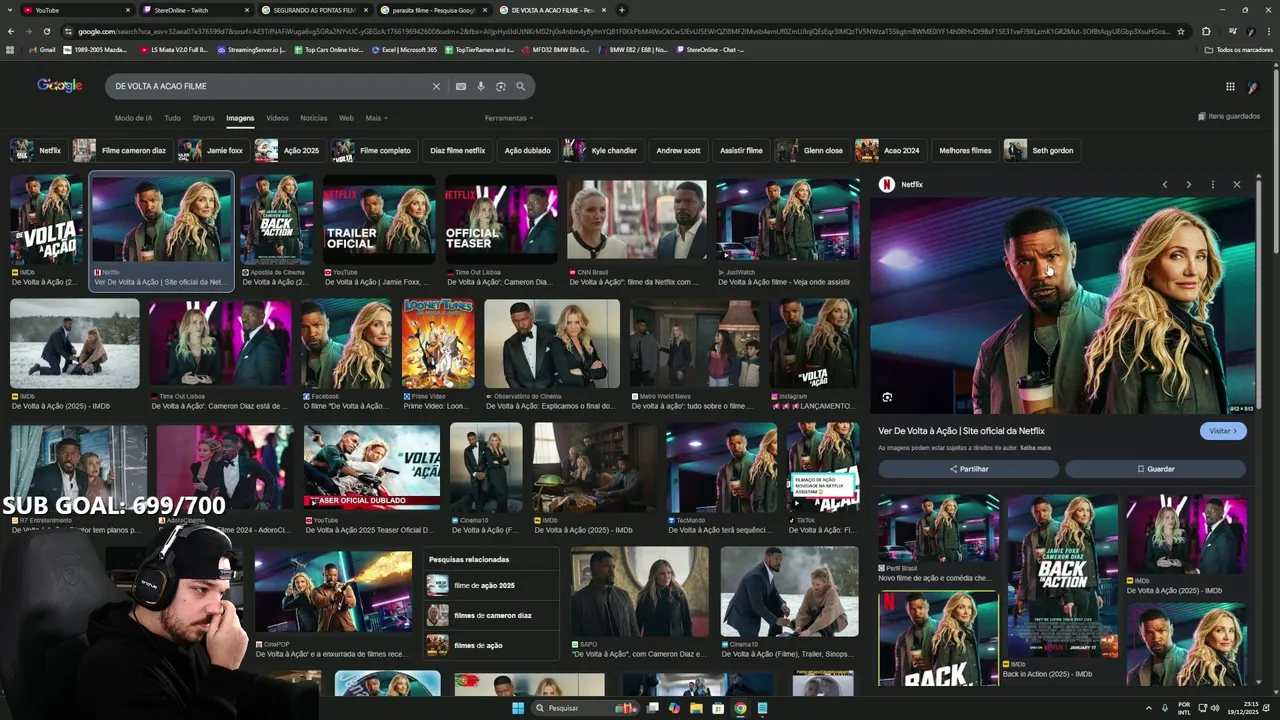
Task: Select the Filme cameron diaz chip
Action: click(x=120, y=151)
